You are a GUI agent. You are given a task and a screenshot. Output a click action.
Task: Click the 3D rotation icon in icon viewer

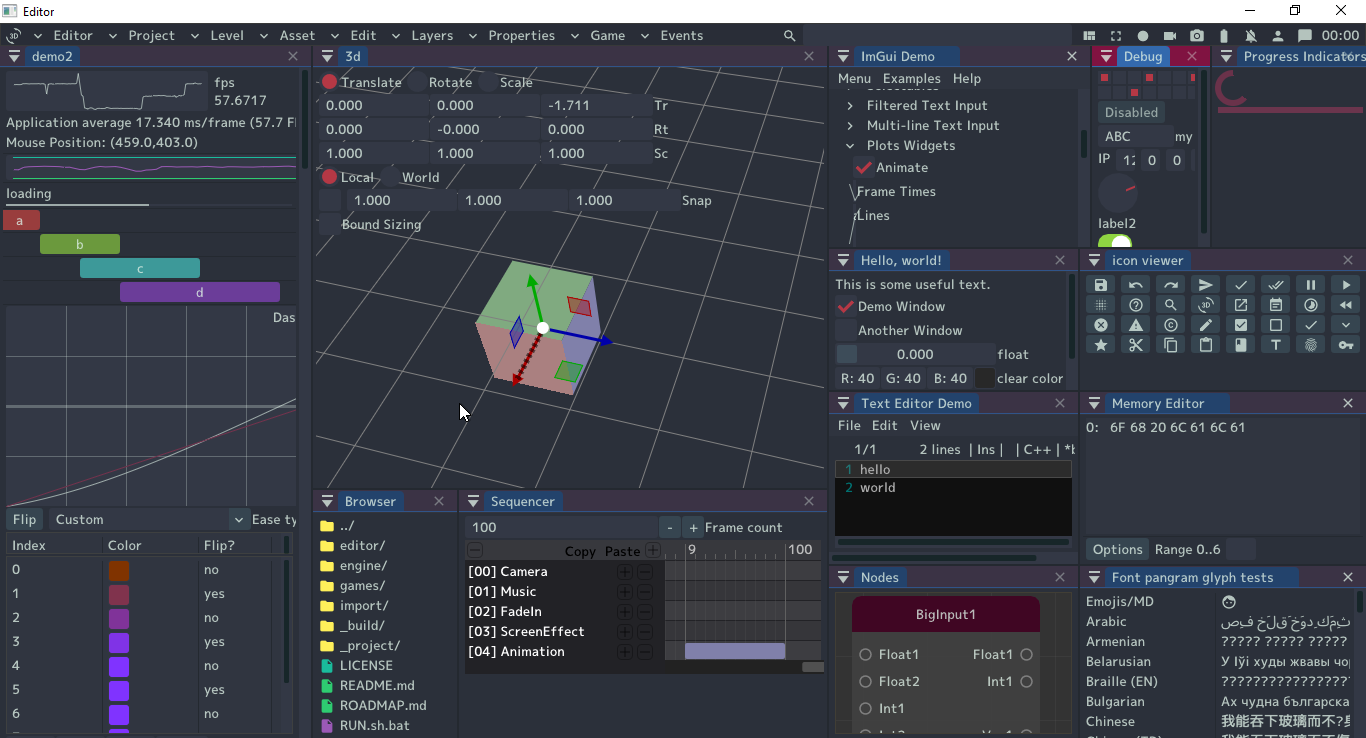click(1206, 305)
